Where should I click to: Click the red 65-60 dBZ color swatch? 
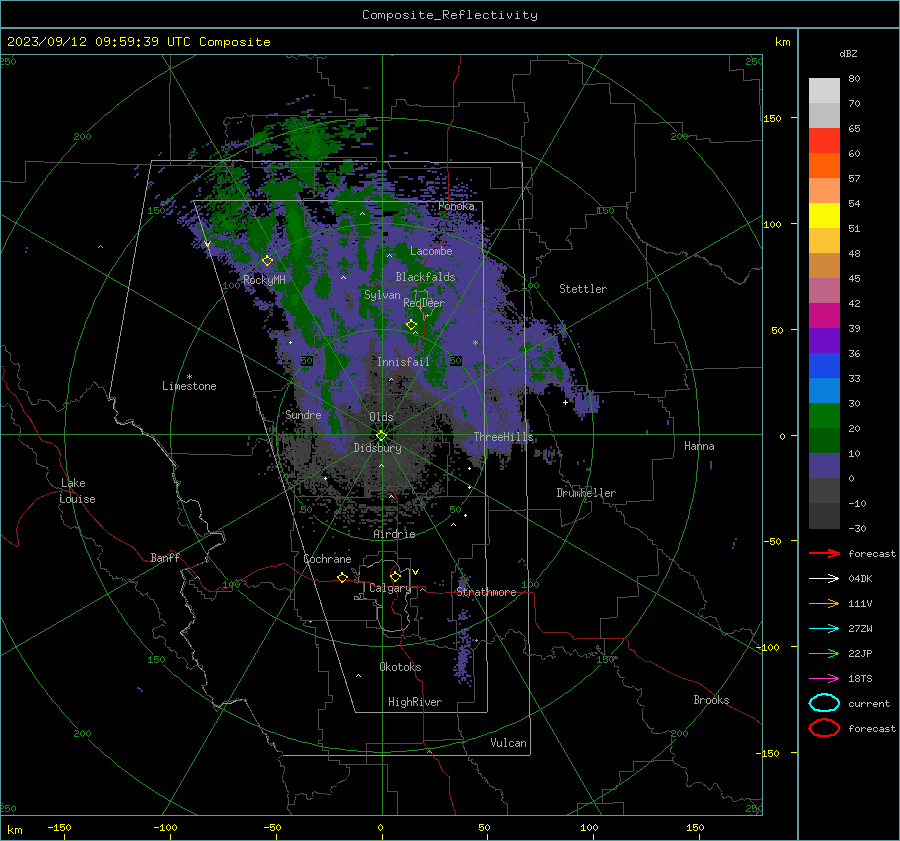tap(824, 141)
